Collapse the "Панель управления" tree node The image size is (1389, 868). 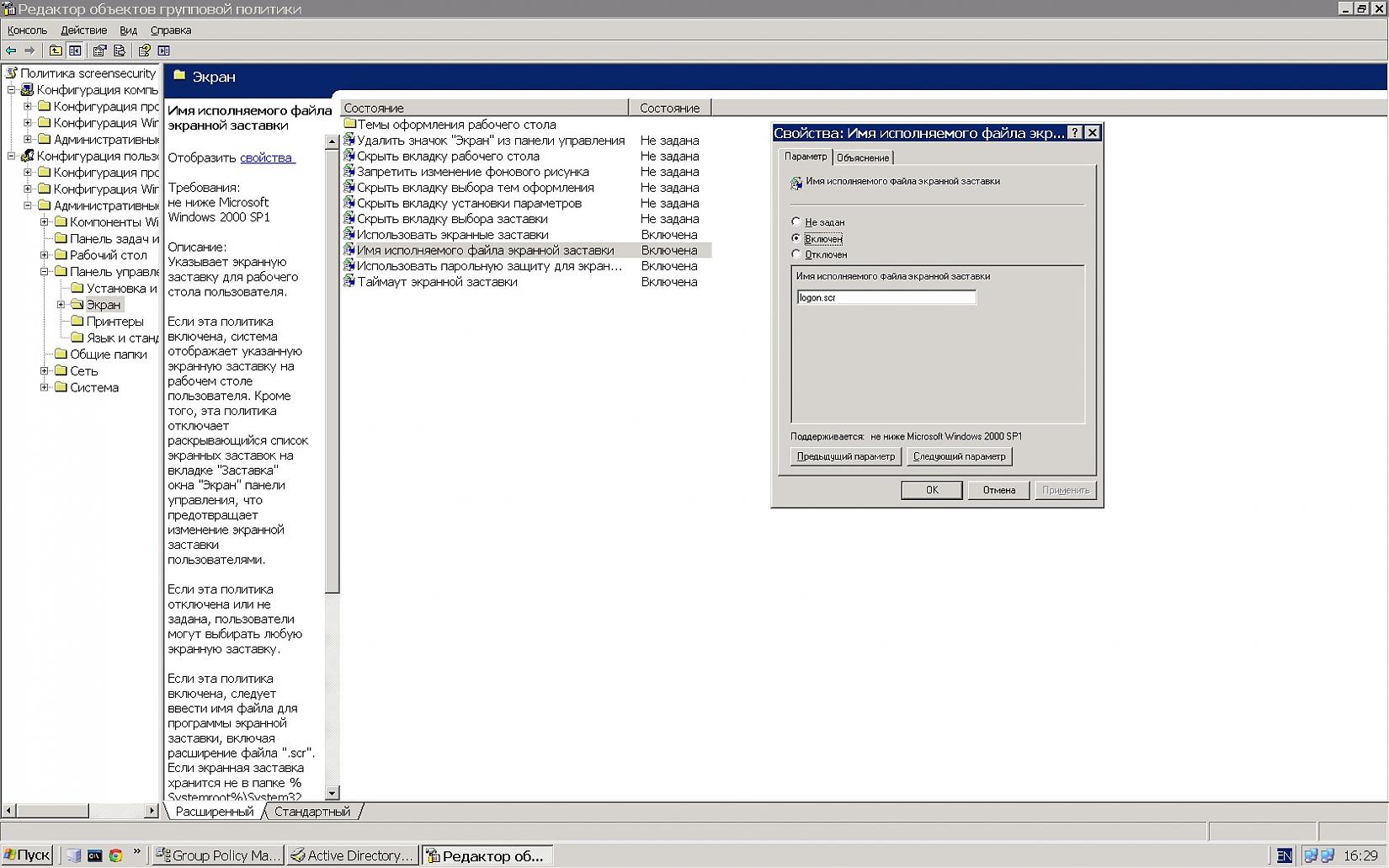(x=45, y=272)
